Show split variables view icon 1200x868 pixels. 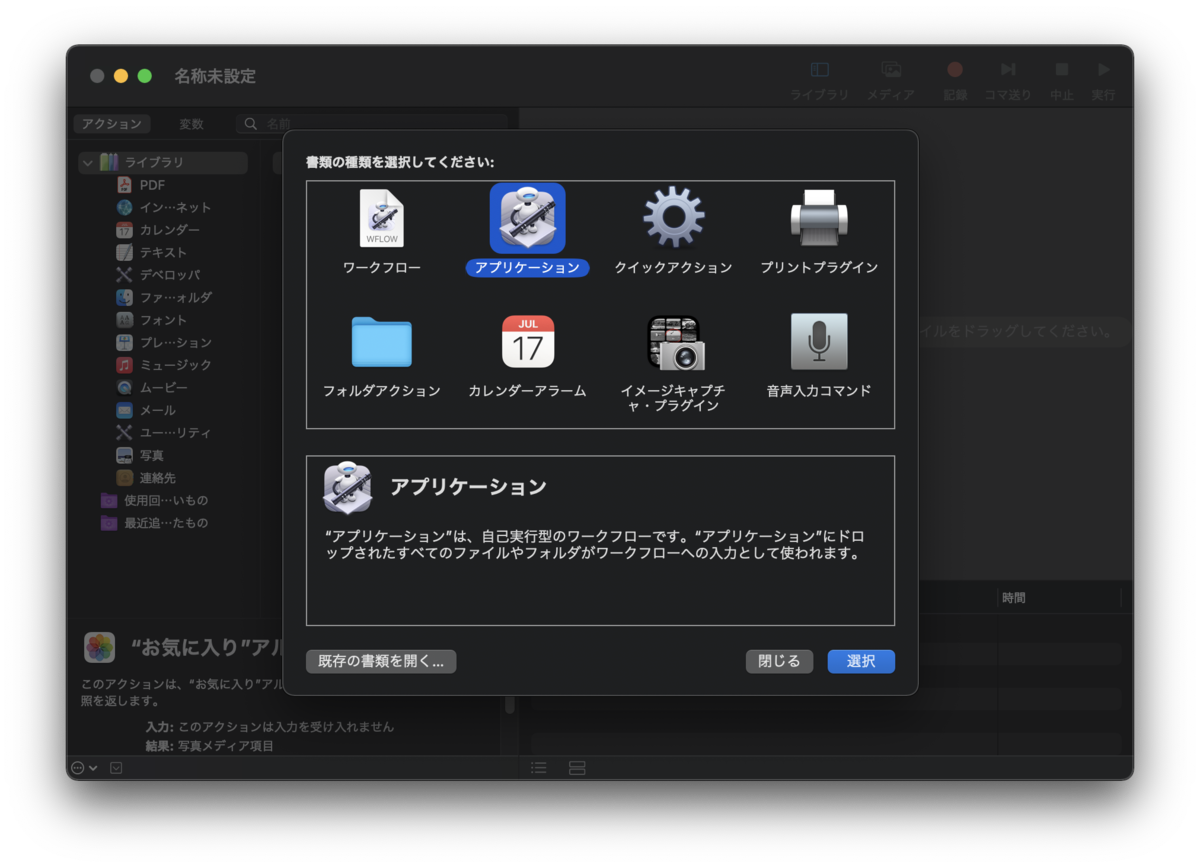click(x=577, y=768)
